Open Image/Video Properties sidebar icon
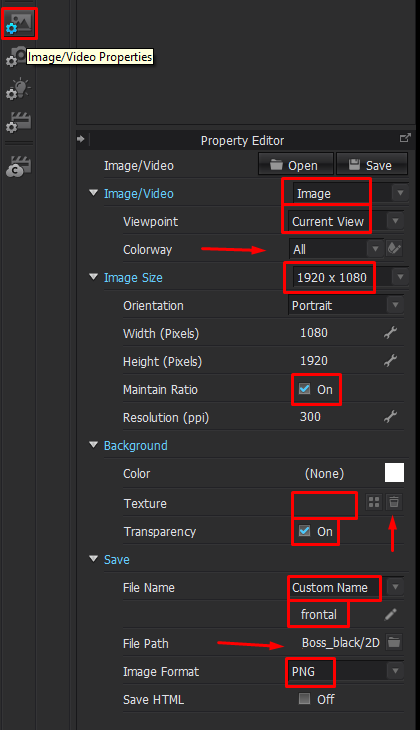This screenshot has width=420, height=730. [x=19, y=23]
